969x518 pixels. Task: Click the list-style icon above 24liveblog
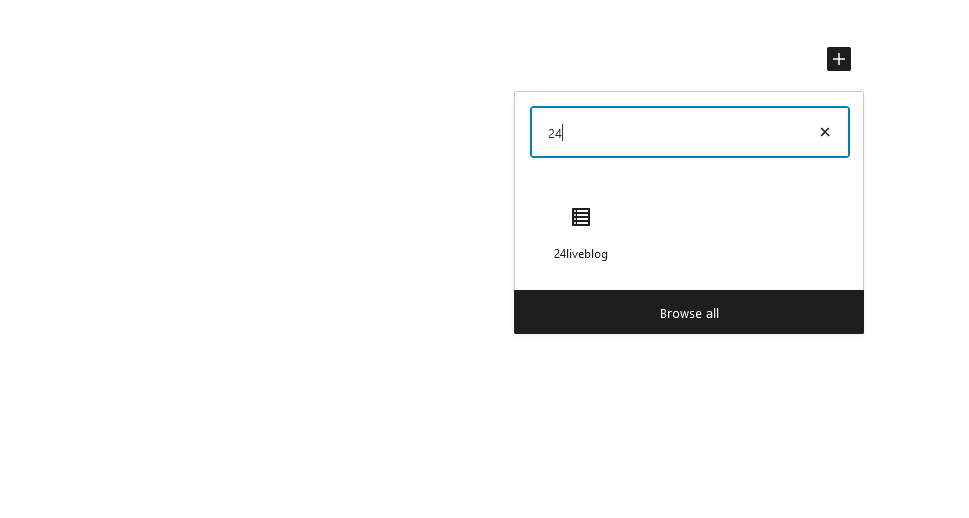[580, 217]
